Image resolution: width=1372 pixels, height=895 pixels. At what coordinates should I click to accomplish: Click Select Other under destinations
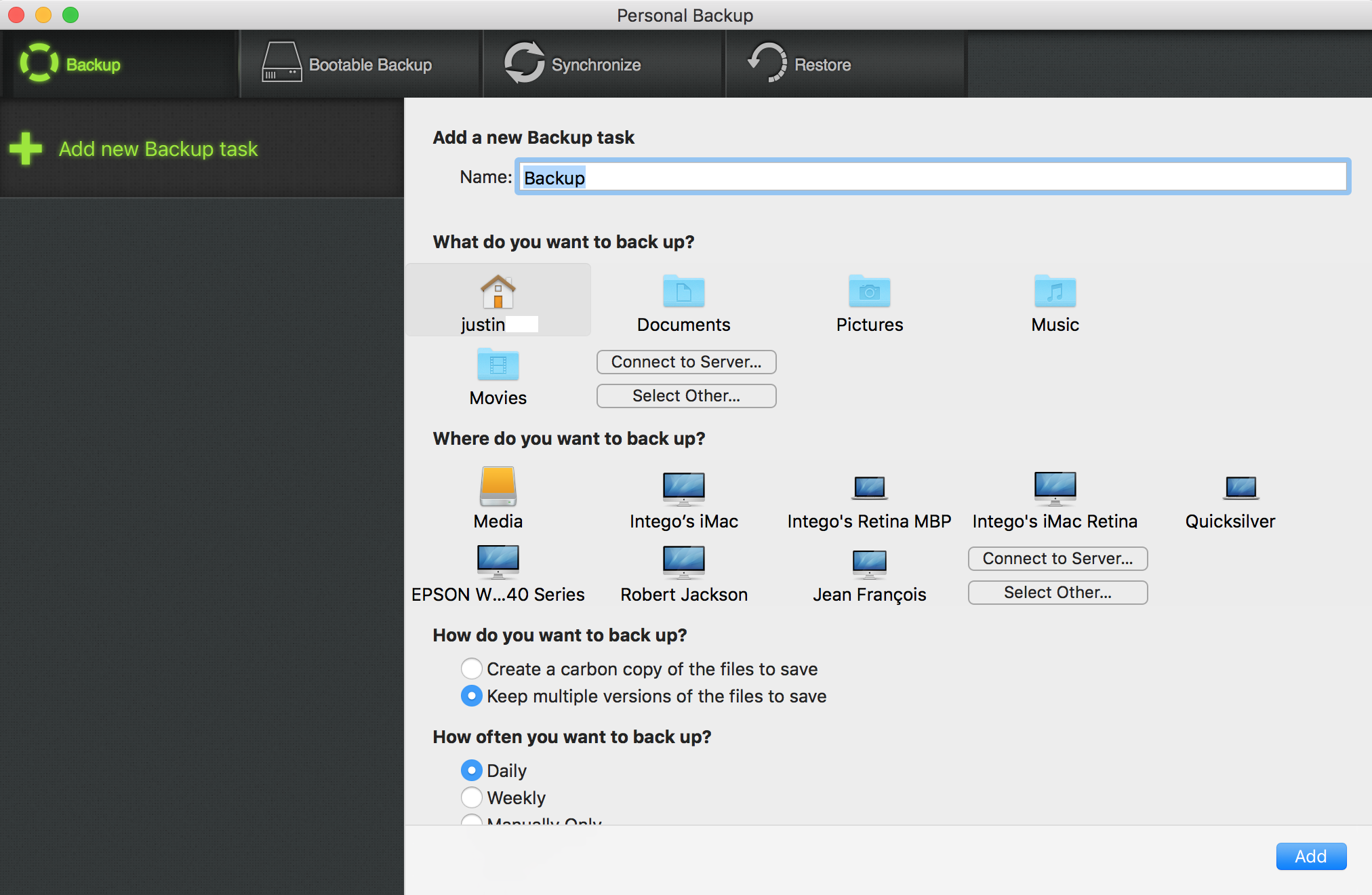click(x=1058, y=593)
